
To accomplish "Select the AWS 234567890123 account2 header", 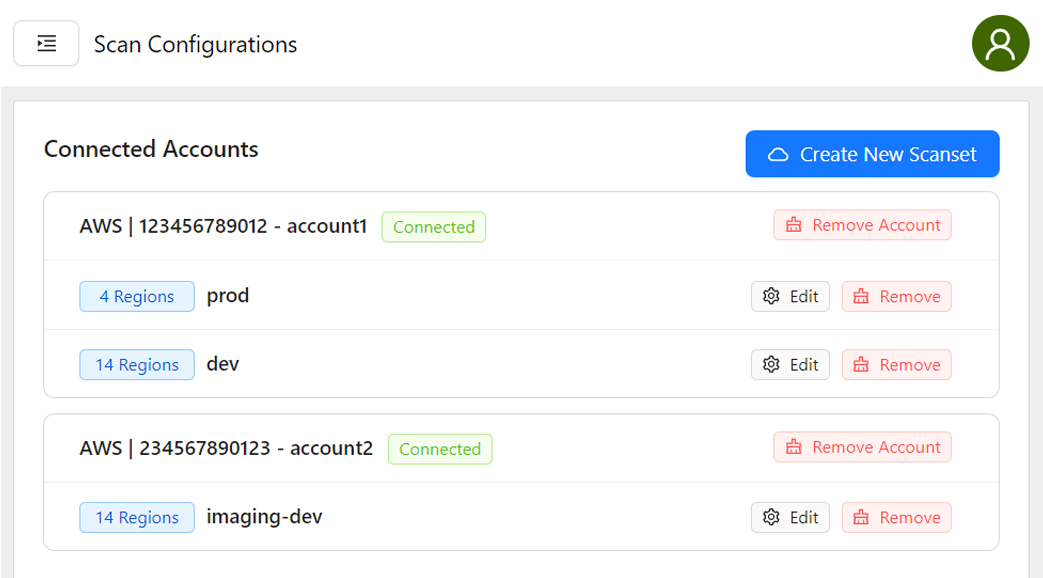I will coord(226,448).
